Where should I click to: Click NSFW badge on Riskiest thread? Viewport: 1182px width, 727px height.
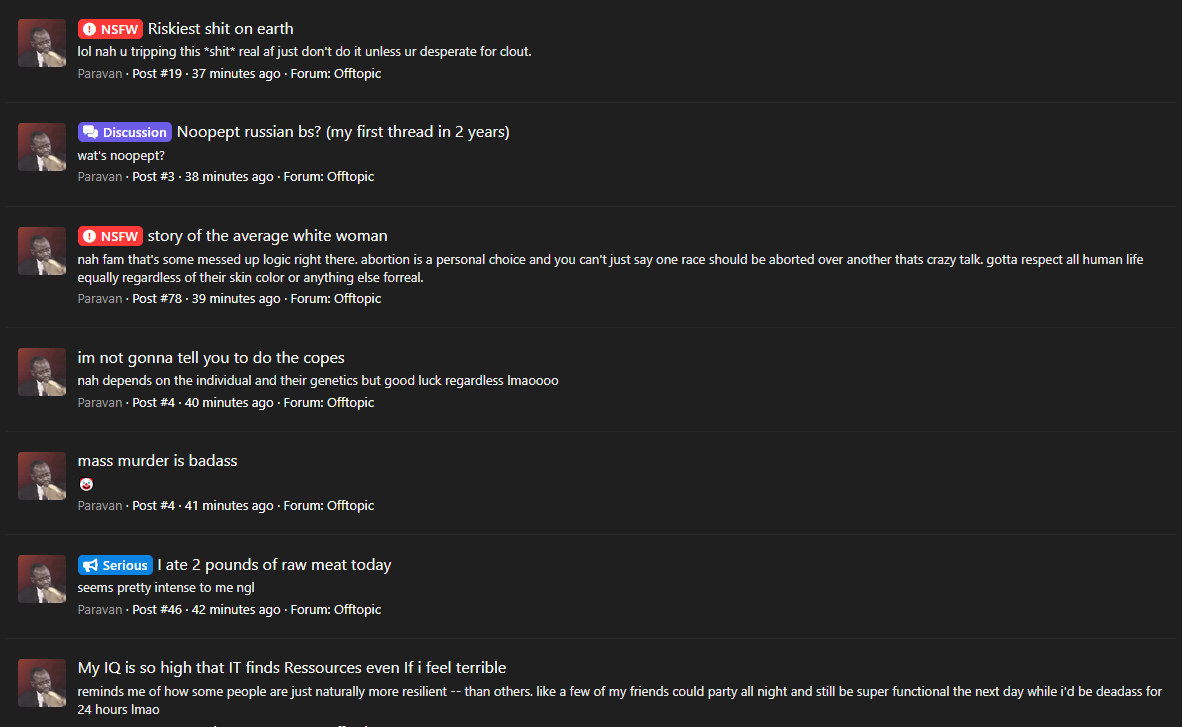click(110, 29)
